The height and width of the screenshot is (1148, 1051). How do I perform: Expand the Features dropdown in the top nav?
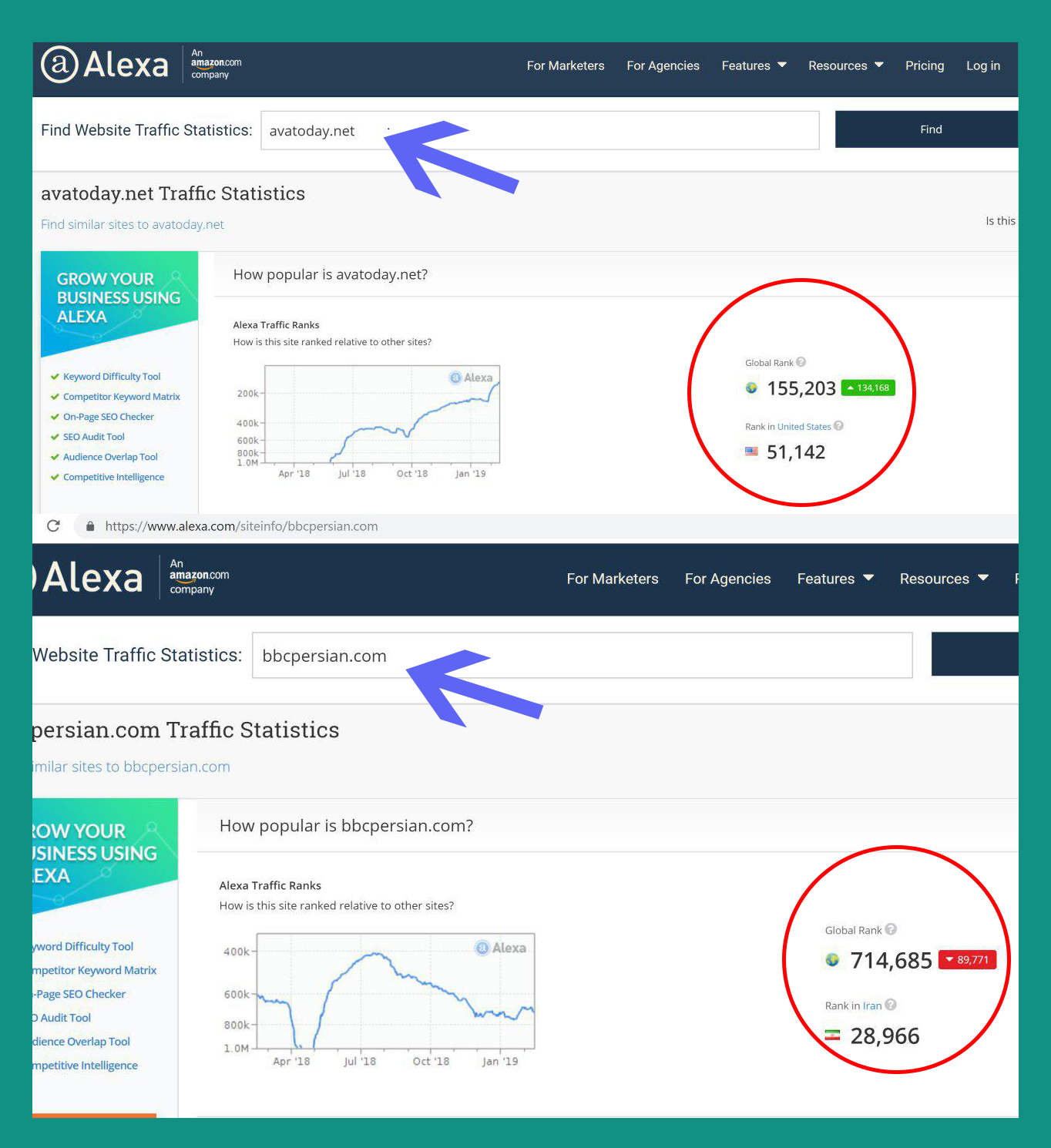click(754, 65)
